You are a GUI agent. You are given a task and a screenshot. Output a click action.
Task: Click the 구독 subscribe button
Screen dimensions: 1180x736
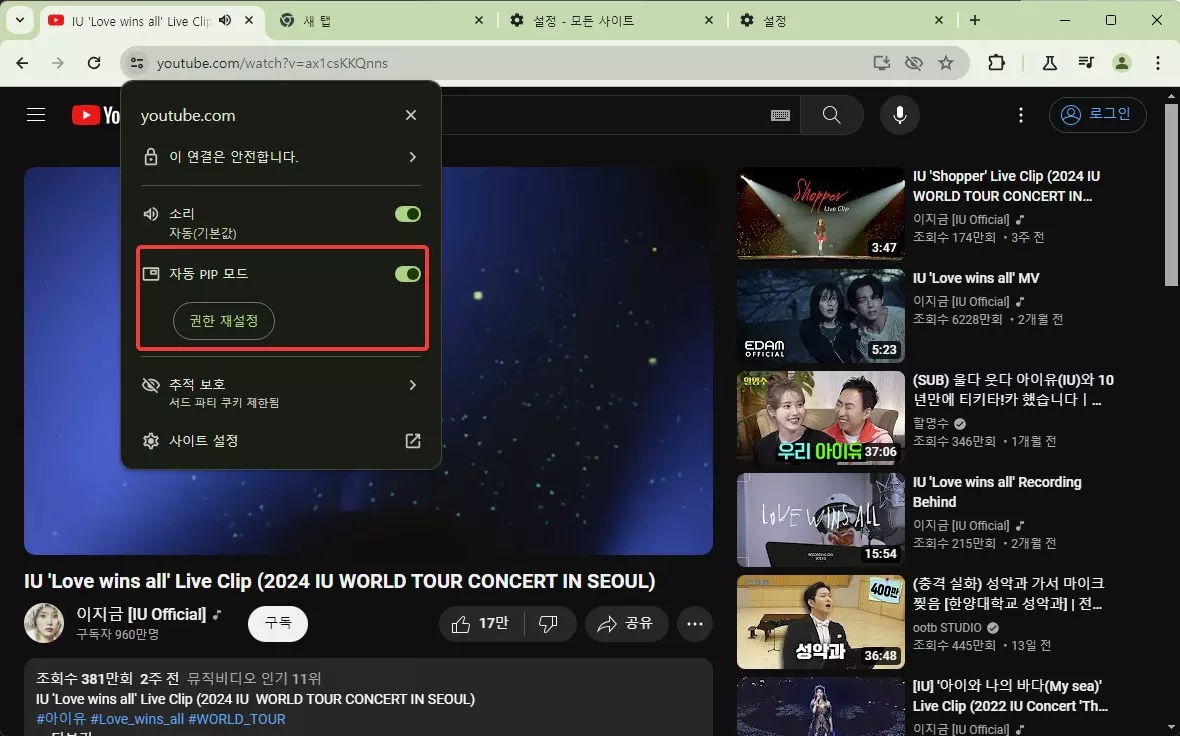coord(277,623)
